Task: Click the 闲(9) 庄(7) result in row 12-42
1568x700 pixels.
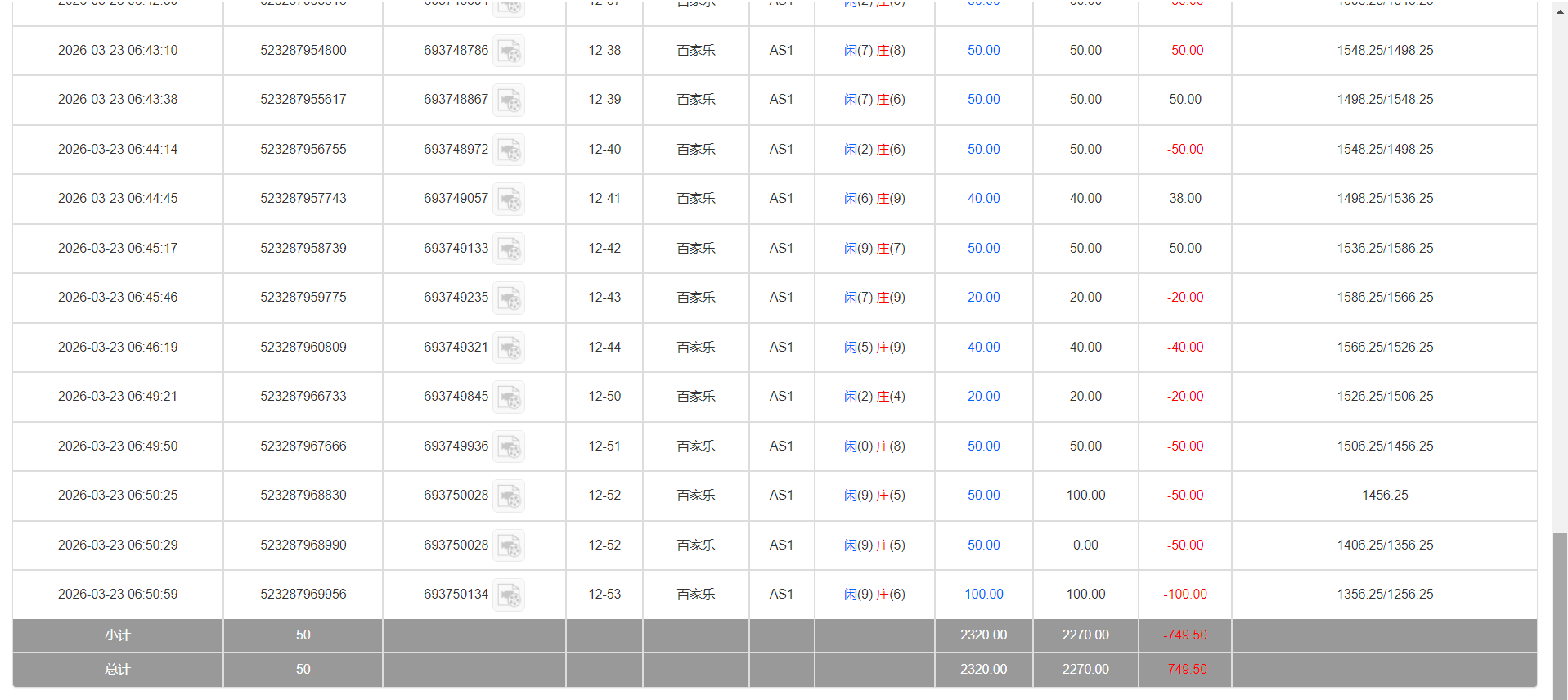Action: [x=874, y=249]
